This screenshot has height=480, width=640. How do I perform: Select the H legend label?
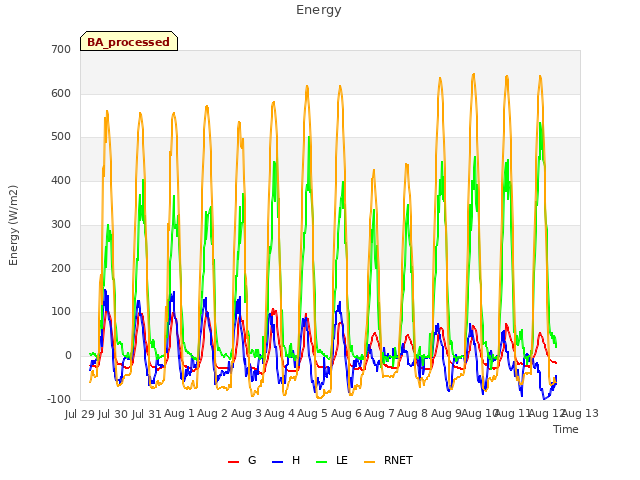tap(296, 460)
